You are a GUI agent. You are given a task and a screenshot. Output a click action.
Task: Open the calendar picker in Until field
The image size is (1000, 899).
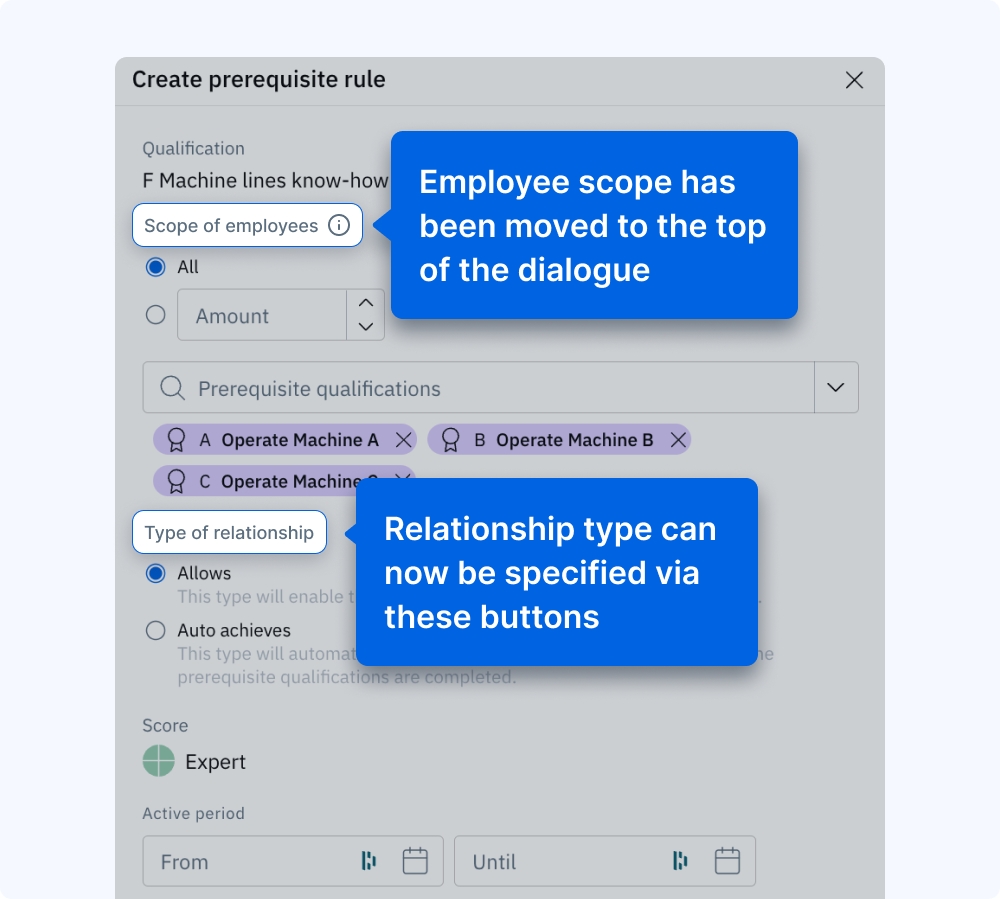(727, 861)
